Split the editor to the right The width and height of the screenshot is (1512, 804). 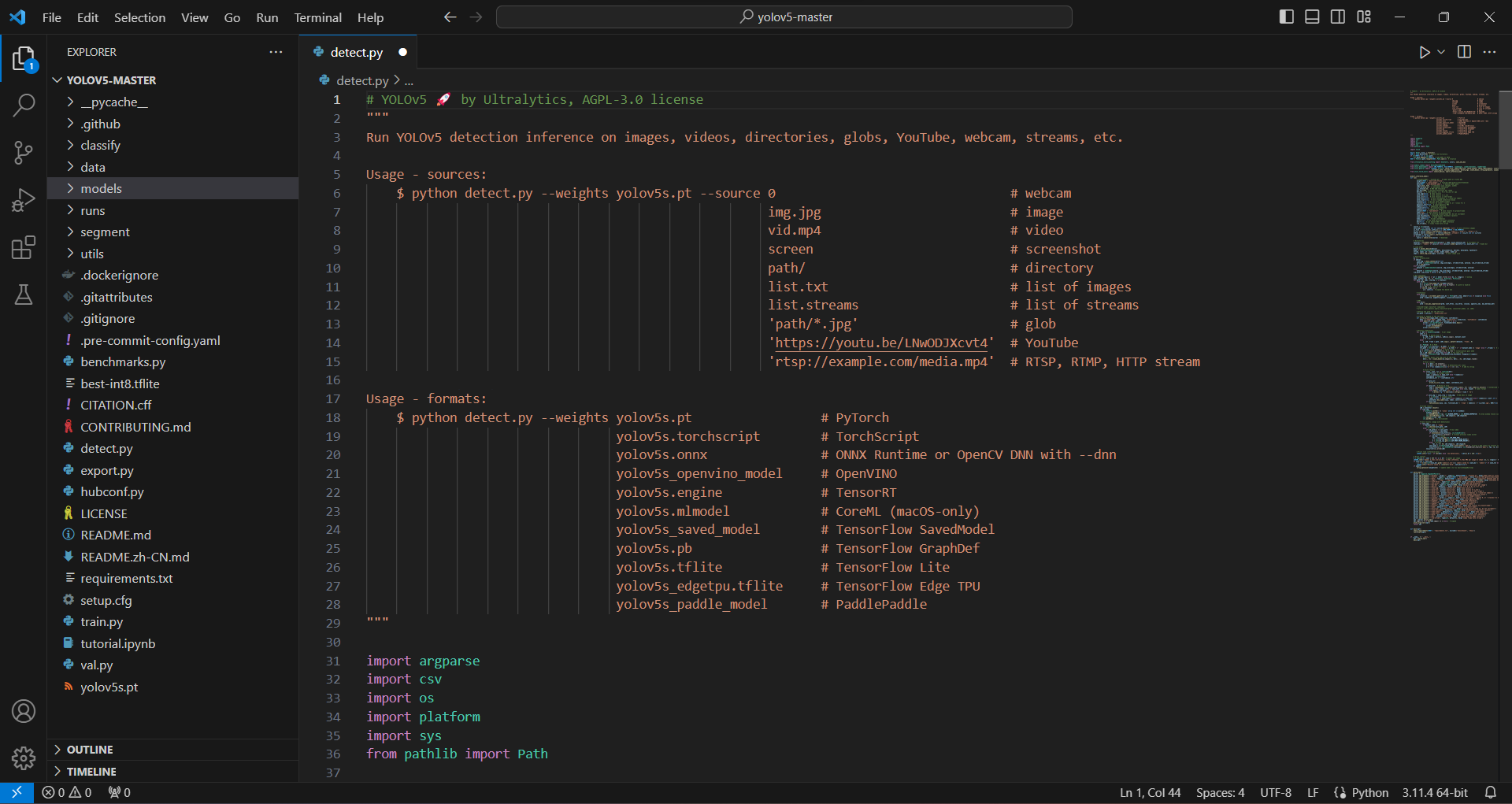pyautogui.click(x=1464, y=52)
